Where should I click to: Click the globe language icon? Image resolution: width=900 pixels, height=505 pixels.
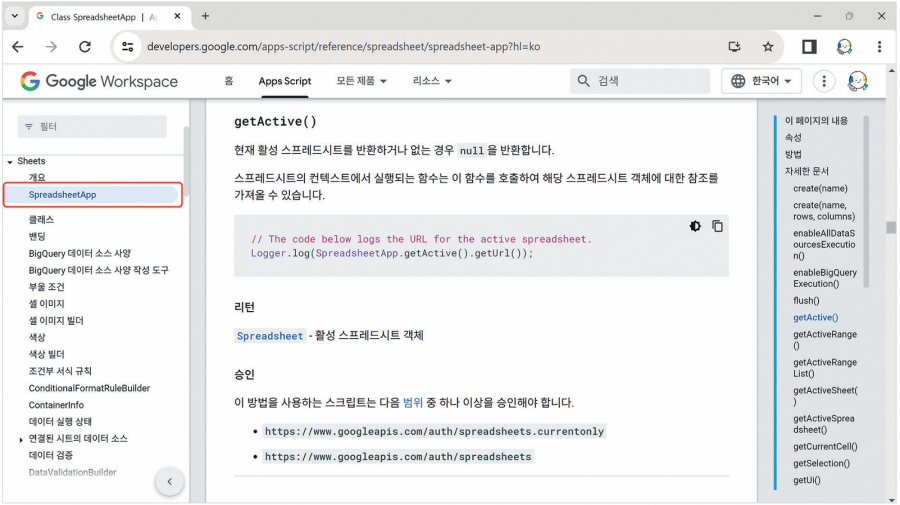[x=738, y=81]
